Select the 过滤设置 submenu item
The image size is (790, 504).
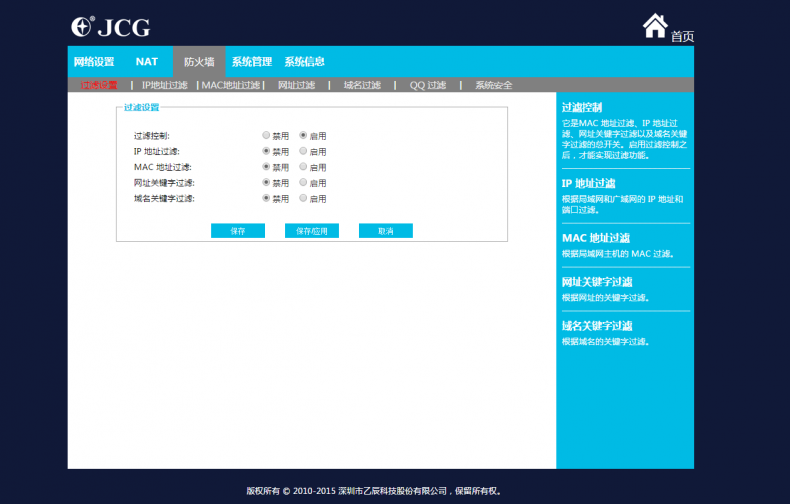click(99, 85)
